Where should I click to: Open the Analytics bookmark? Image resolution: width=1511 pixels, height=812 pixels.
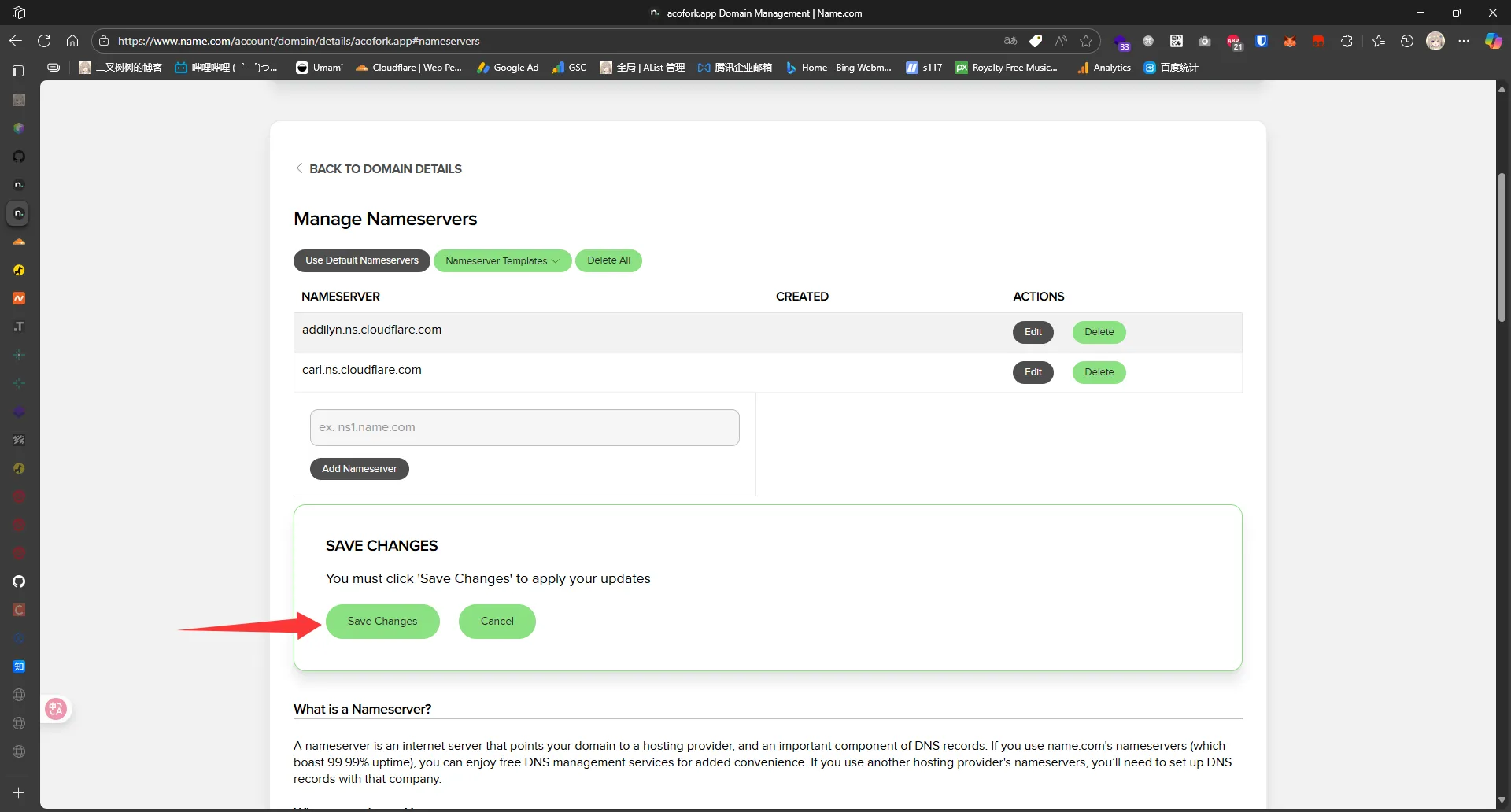[x=1104, y=68]
